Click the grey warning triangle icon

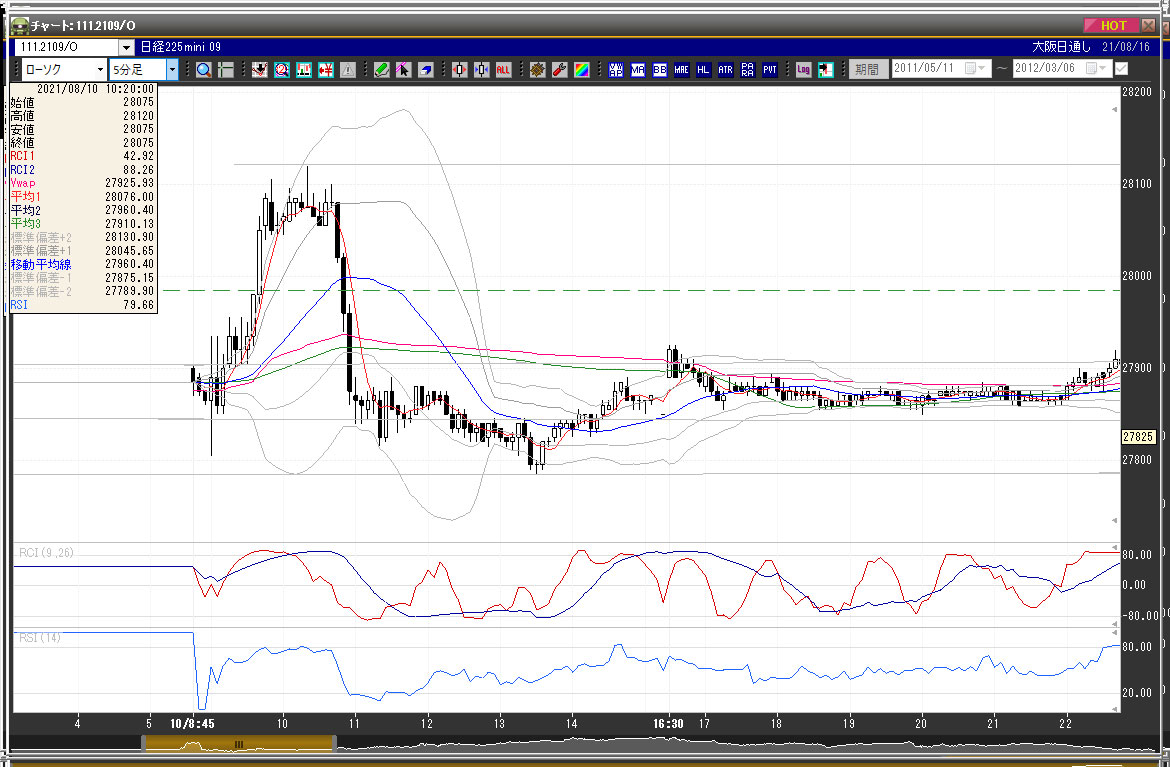pos(348,69)
